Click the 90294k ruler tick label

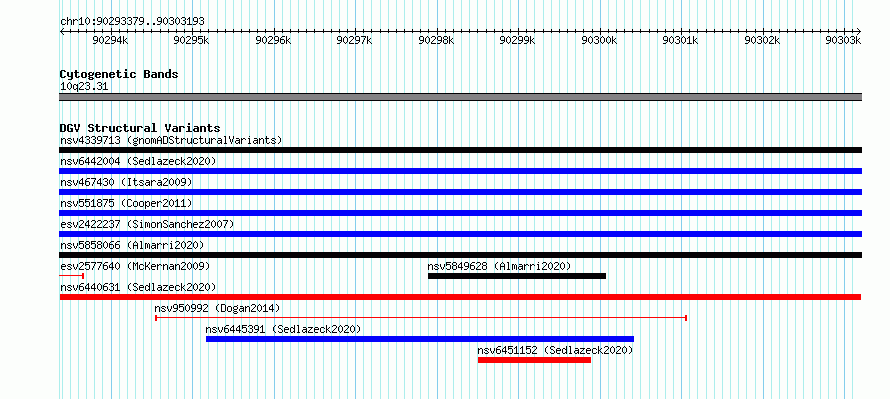point(110,40)
